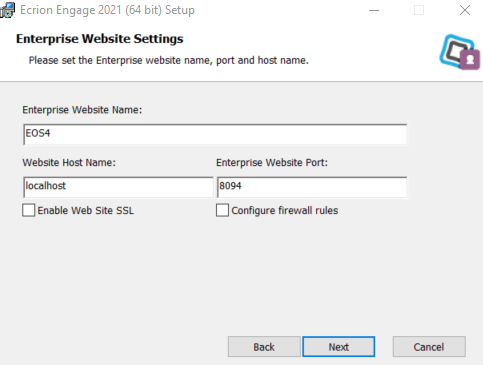The width and height of the screenshot is (483, 365).
Task: Click the 'Please set the Enterprise website name' text
Action: click(x=169, y=60)
